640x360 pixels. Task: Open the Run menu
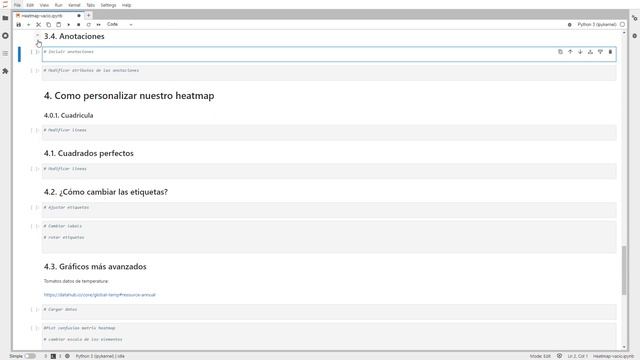click(58, 5)
